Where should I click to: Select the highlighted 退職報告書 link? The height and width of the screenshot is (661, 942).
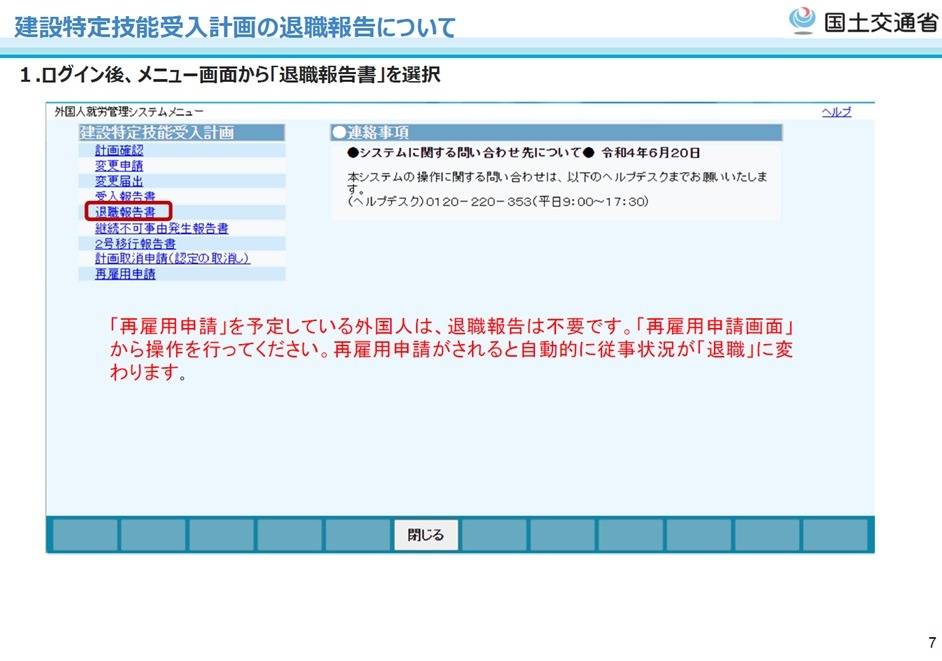pos(125,212)
